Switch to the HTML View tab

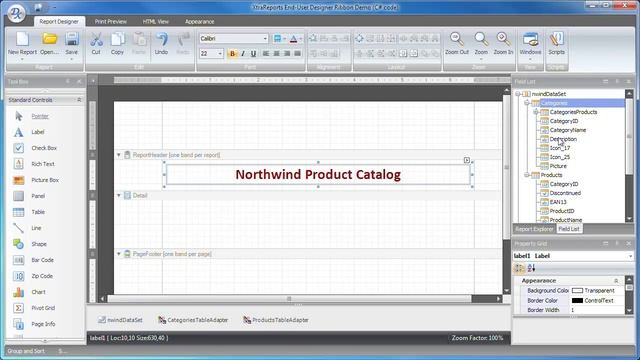point(156,21)
